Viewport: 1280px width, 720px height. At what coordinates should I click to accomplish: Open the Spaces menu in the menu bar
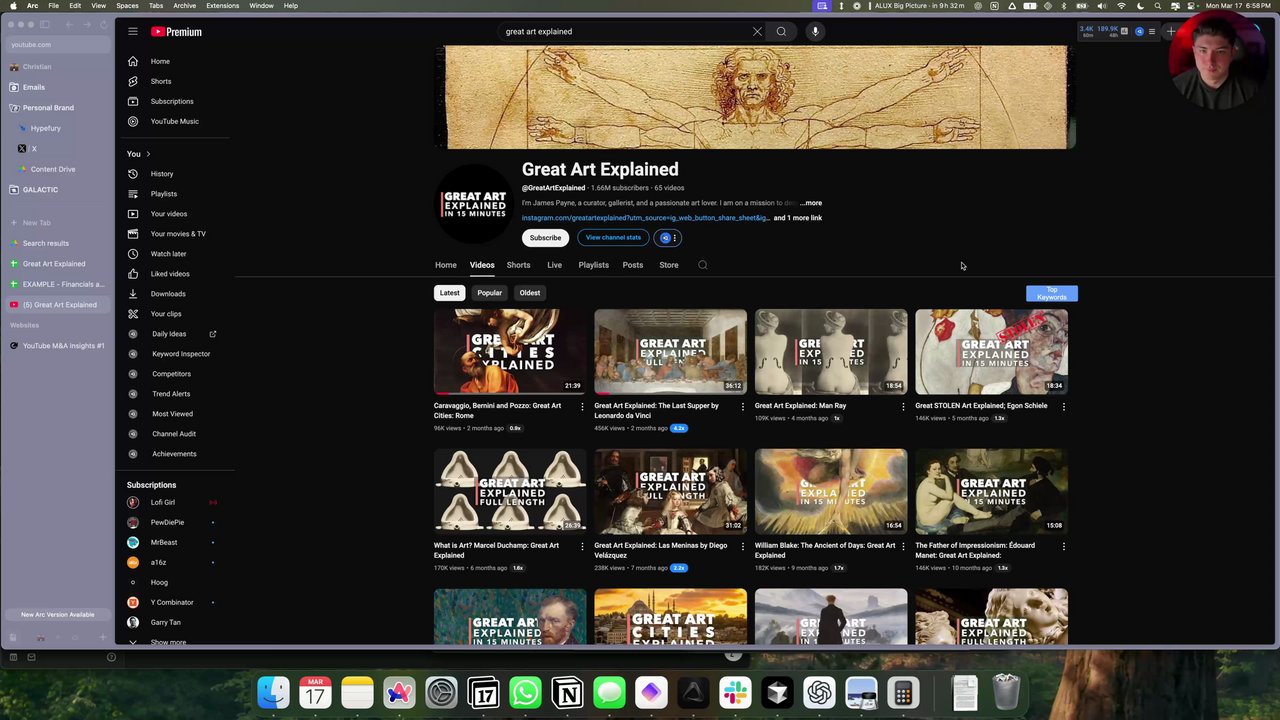point(127,6)
